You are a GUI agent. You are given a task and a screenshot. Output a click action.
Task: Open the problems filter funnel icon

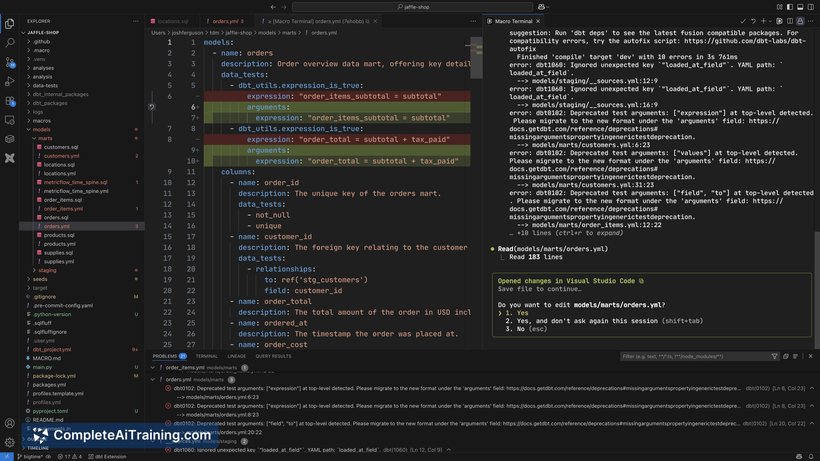pos(774,356)
